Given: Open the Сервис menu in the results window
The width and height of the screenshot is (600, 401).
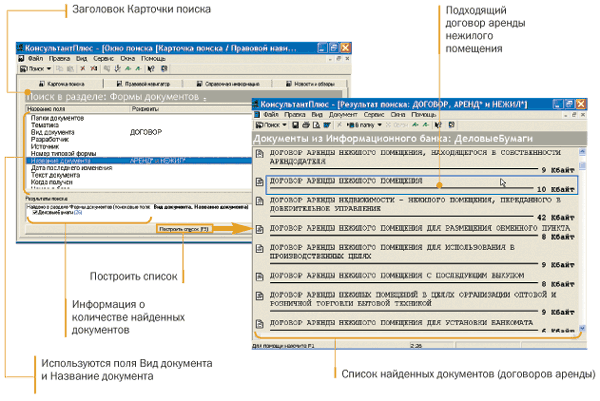Looking at the screenshot, I should tap(374, 115).
